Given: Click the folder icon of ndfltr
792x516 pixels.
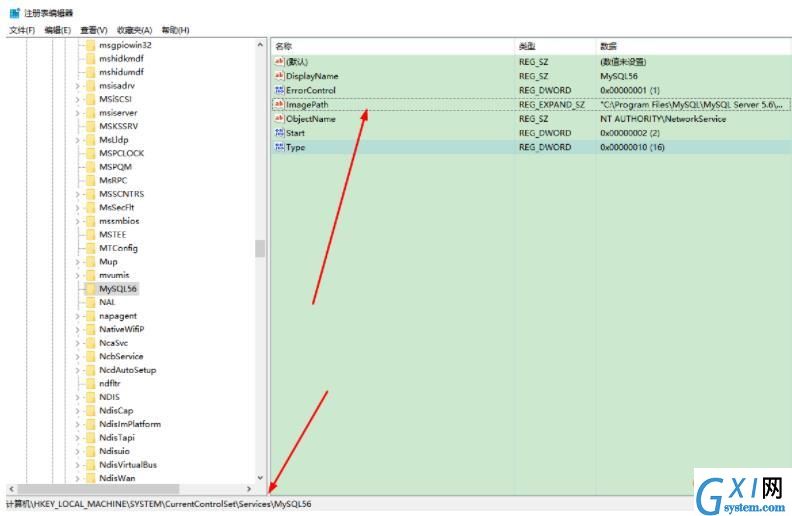Looking at the screenshot, I should tap(90, 383).
